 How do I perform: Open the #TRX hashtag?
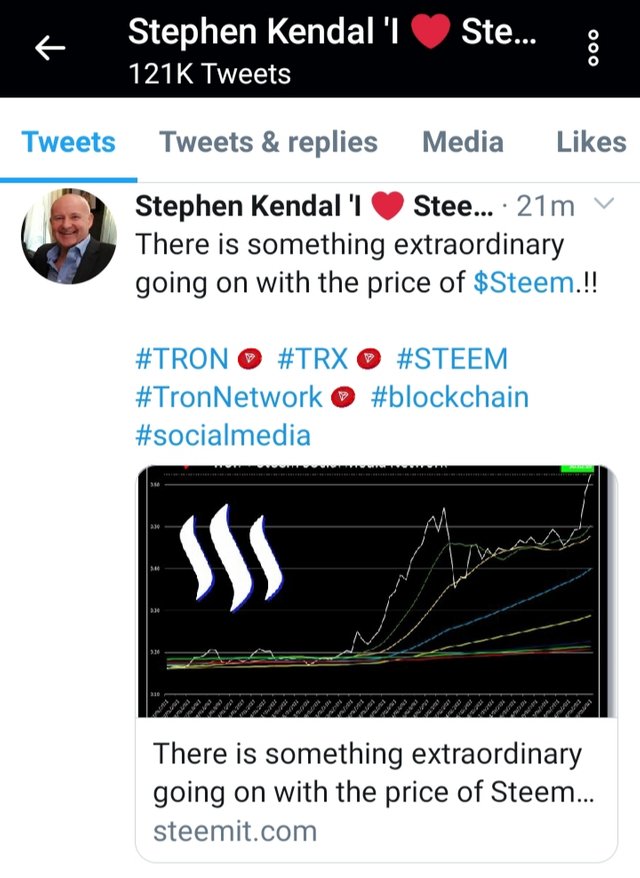coord(312,359)
